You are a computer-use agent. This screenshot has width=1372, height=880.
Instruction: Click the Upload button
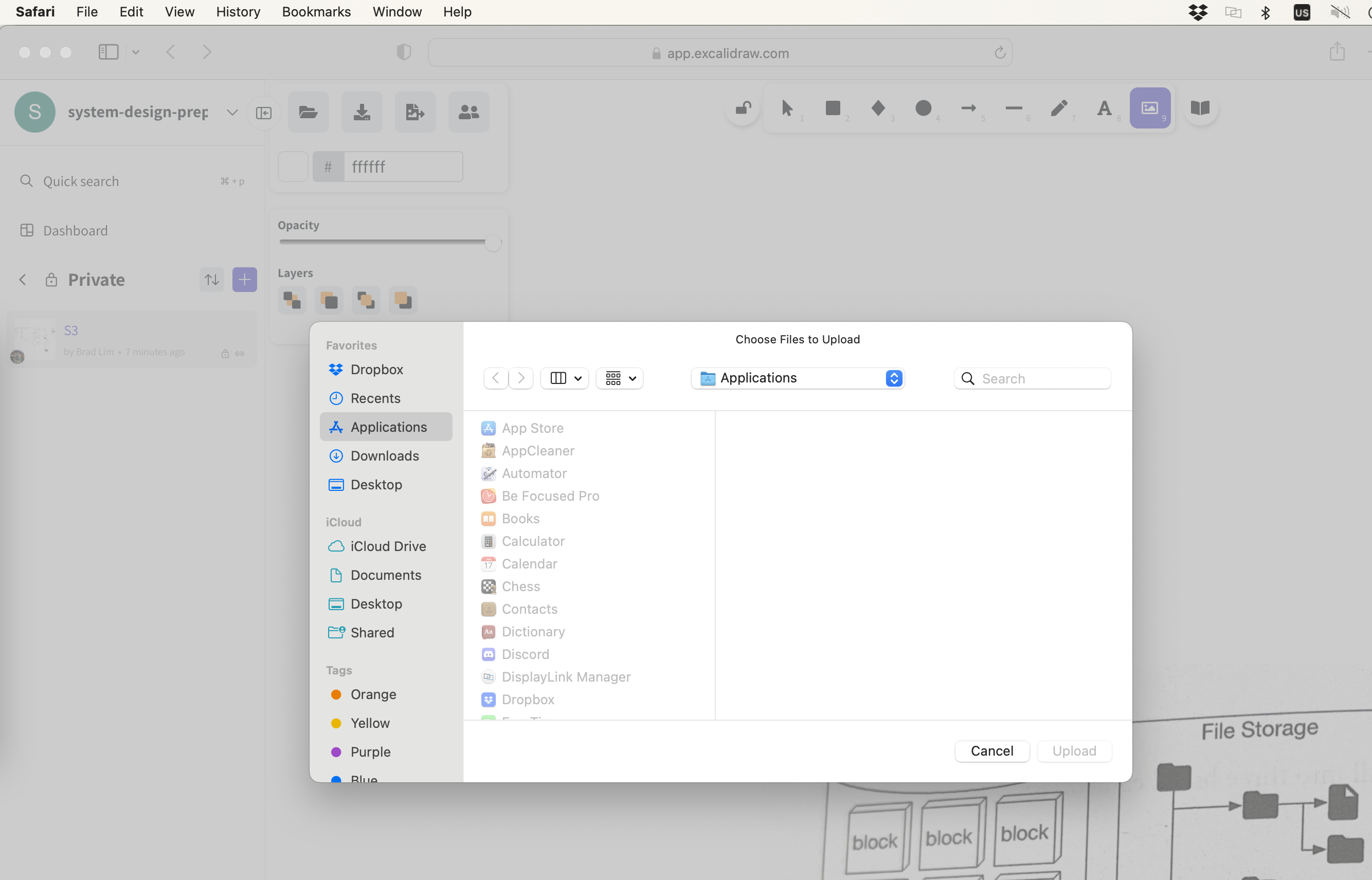pos(1074,751)
